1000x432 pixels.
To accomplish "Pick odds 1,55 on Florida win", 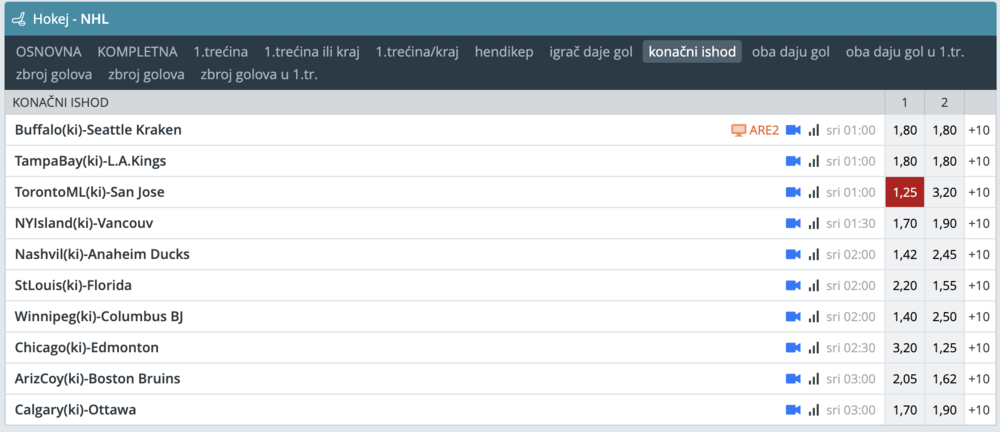I will point(945,285).
